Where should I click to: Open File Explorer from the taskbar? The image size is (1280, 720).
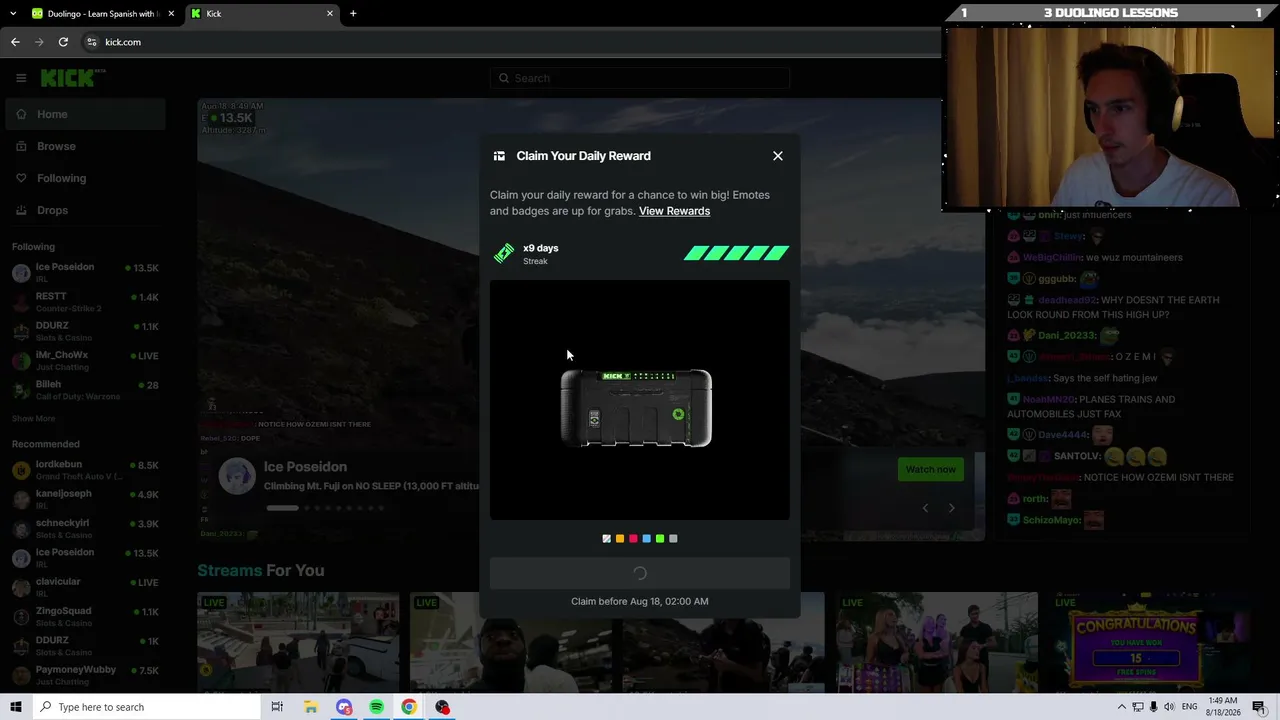pyautogui.click(x=311, y=707)
